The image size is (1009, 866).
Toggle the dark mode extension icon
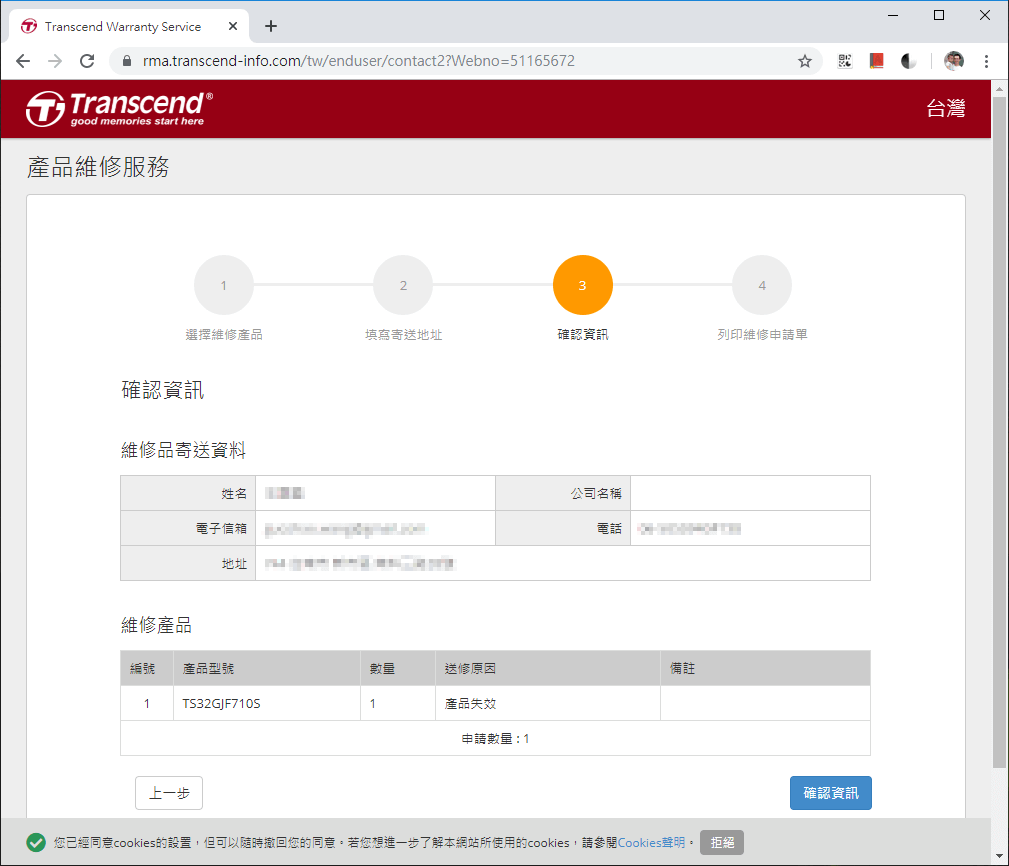(908, 61)
